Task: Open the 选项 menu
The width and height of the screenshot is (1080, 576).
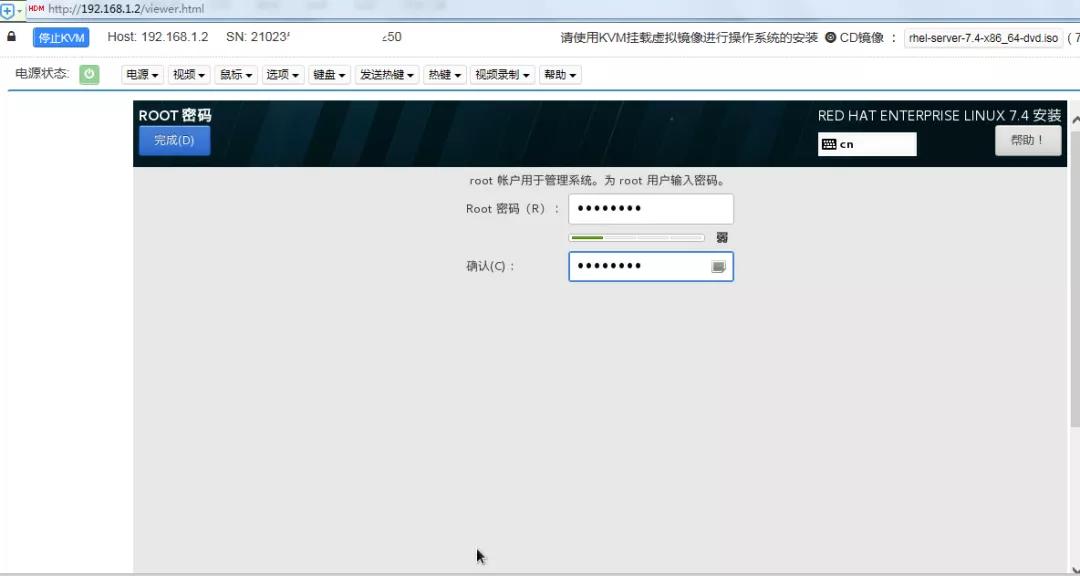Action: tap(283, 73)
